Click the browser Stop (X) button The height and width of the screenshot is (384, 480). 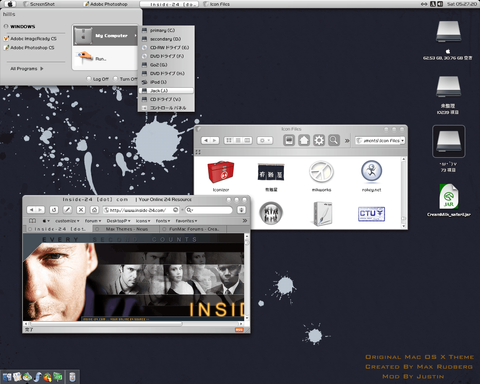click(81, 210)
